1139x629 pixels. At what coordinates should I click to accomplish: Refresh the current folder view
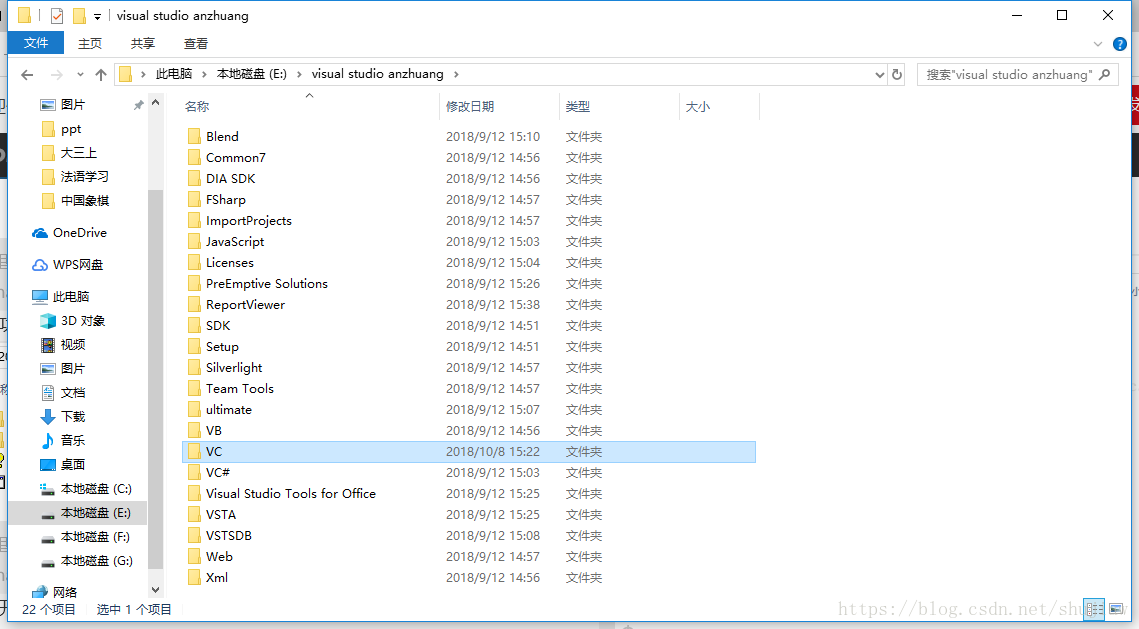pyautogui.click(x=897, y=75)
